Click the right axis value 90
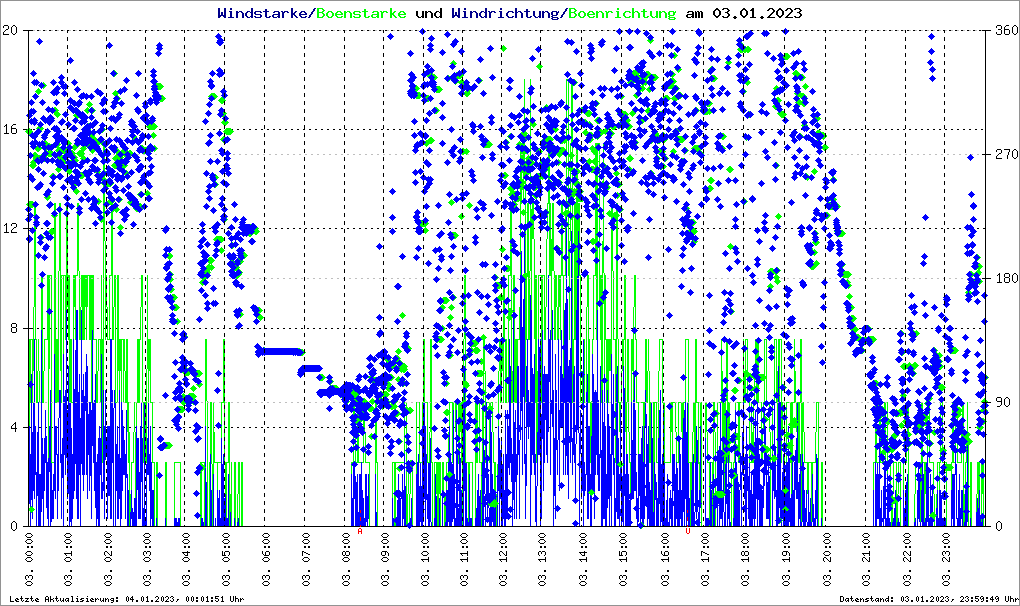 click(1003, 402)
